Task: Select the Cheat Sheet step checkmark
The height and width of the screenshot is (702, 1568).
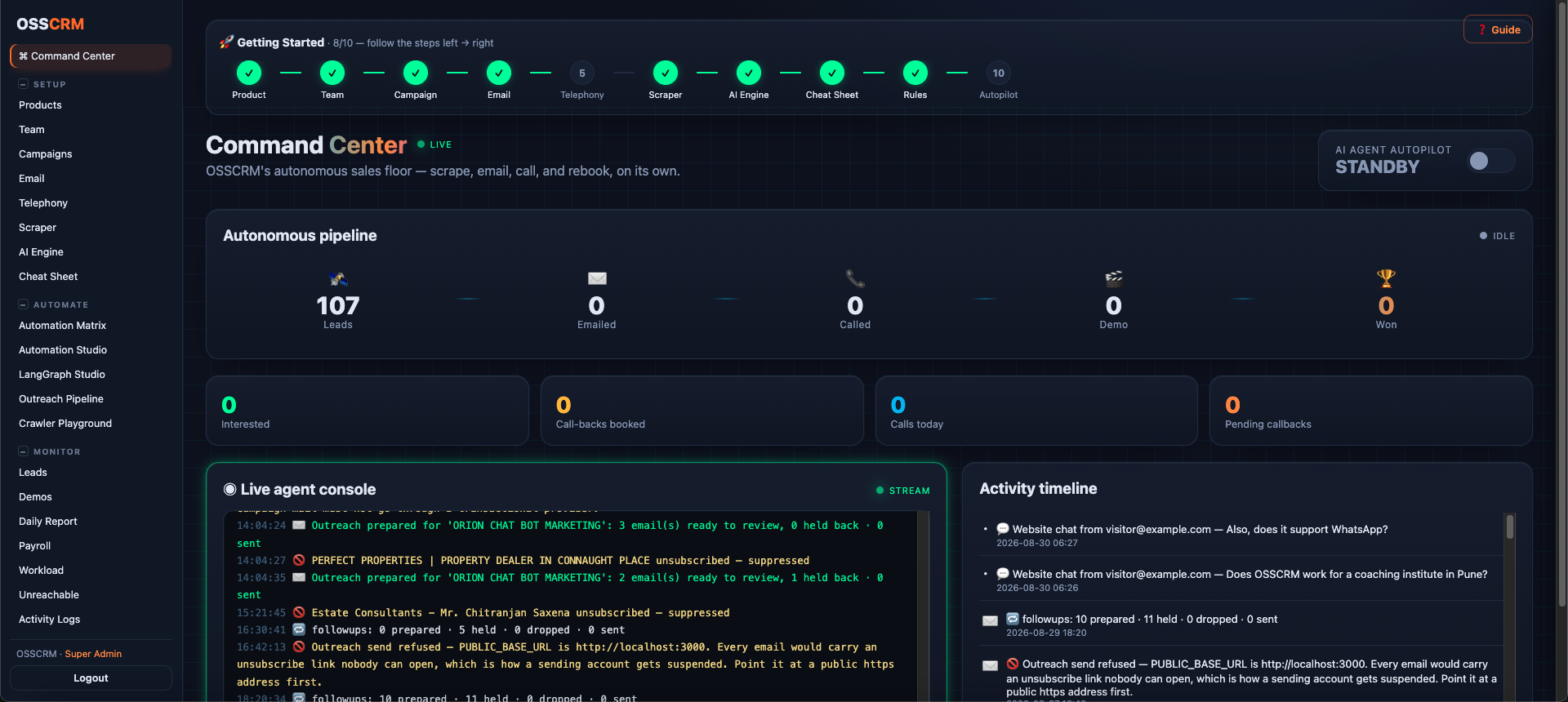Action: click(x=832, y=73)
